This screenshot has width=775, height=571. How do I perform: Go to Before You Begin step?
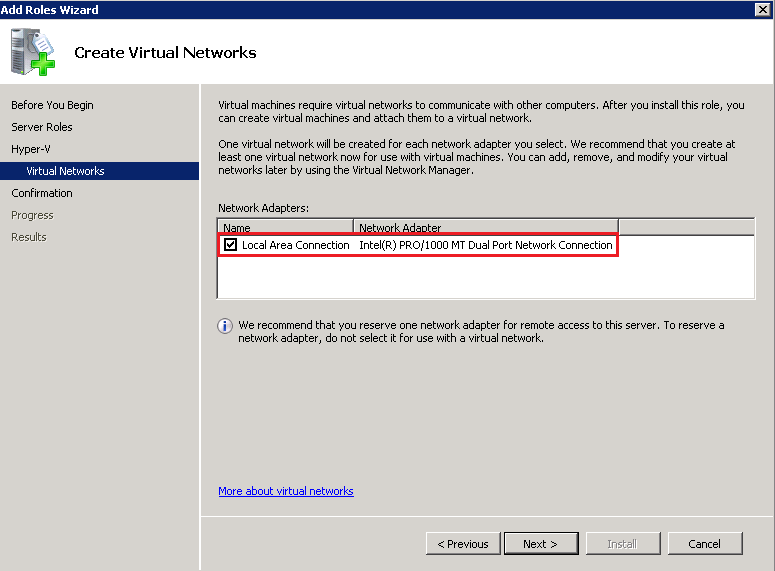click(x=52, y=105)
